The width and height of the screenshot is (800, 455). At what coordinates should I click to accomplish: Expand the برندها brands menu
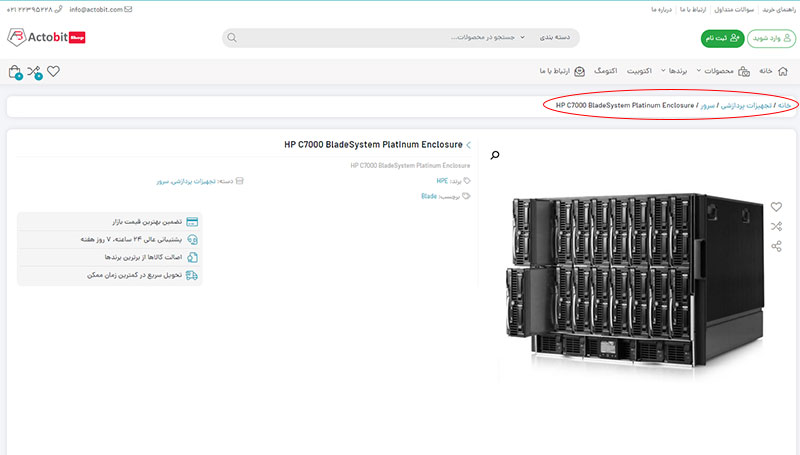tap(674, 71)
